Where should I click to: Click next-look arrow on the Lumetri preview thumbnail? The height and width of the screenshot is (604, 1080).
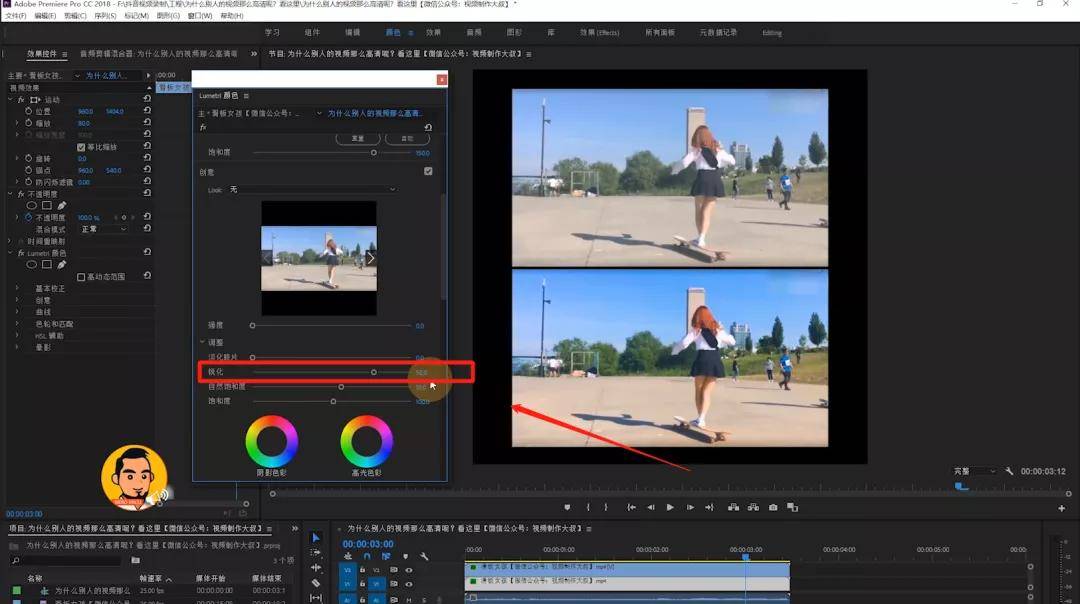click(370, 258)
